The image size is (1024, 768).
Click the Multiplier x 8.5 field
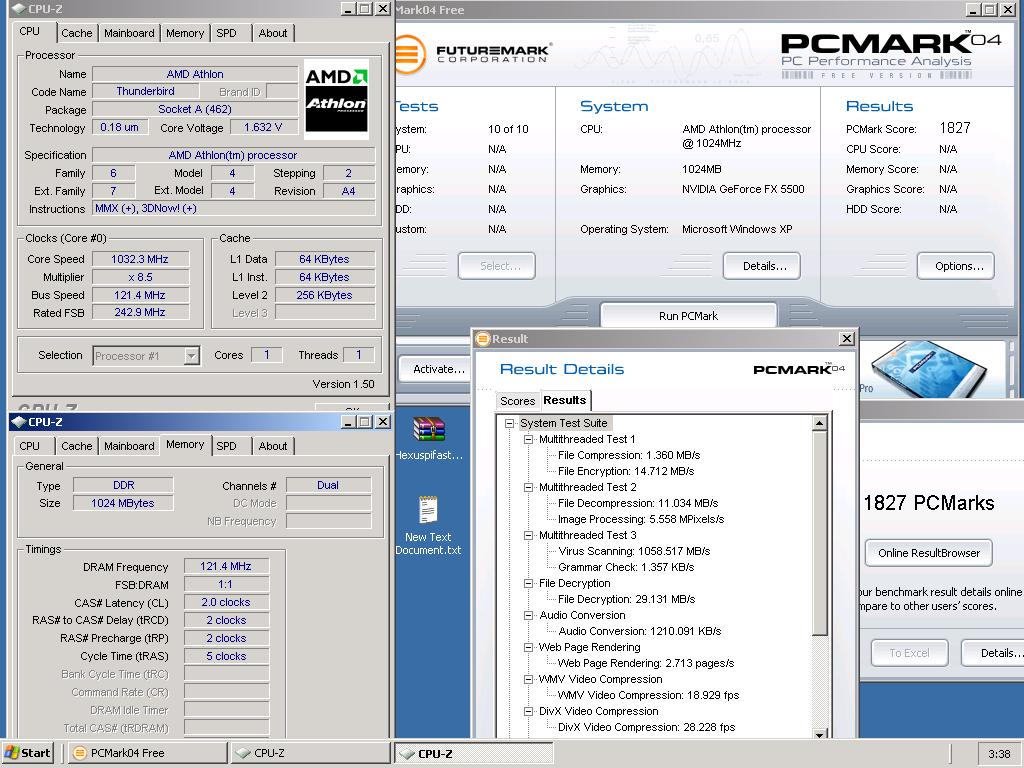click(x=140, y=277)
